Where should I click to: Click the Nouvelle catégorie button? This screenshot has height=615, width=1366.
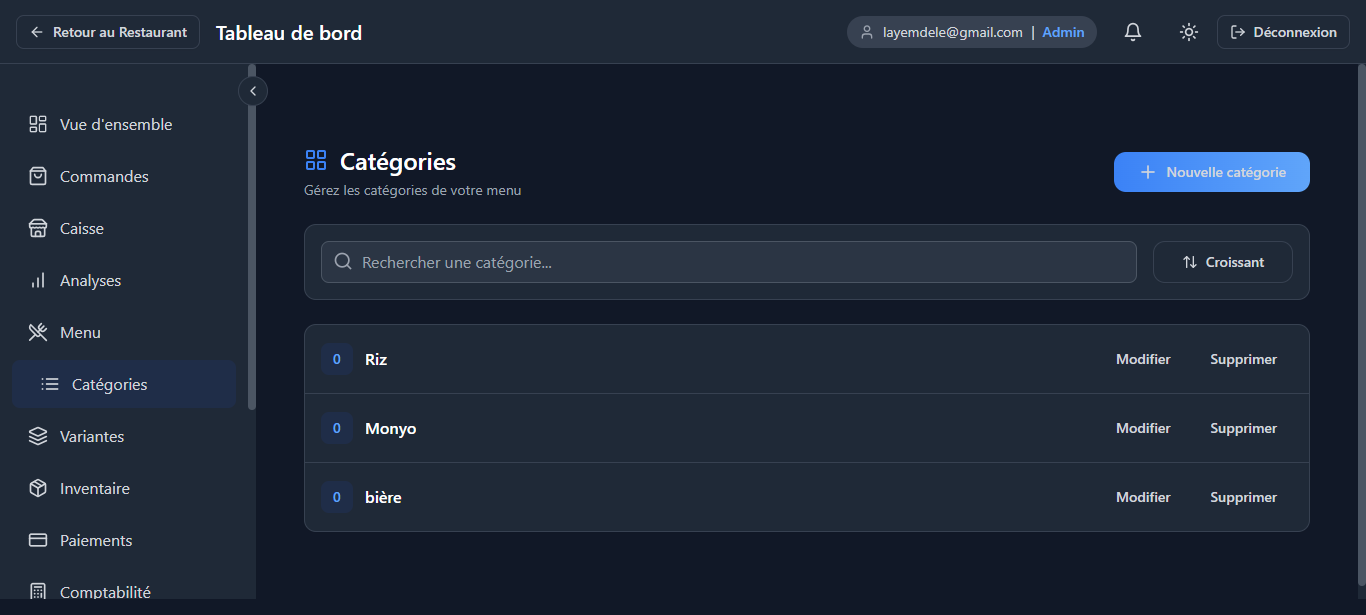1212,172
